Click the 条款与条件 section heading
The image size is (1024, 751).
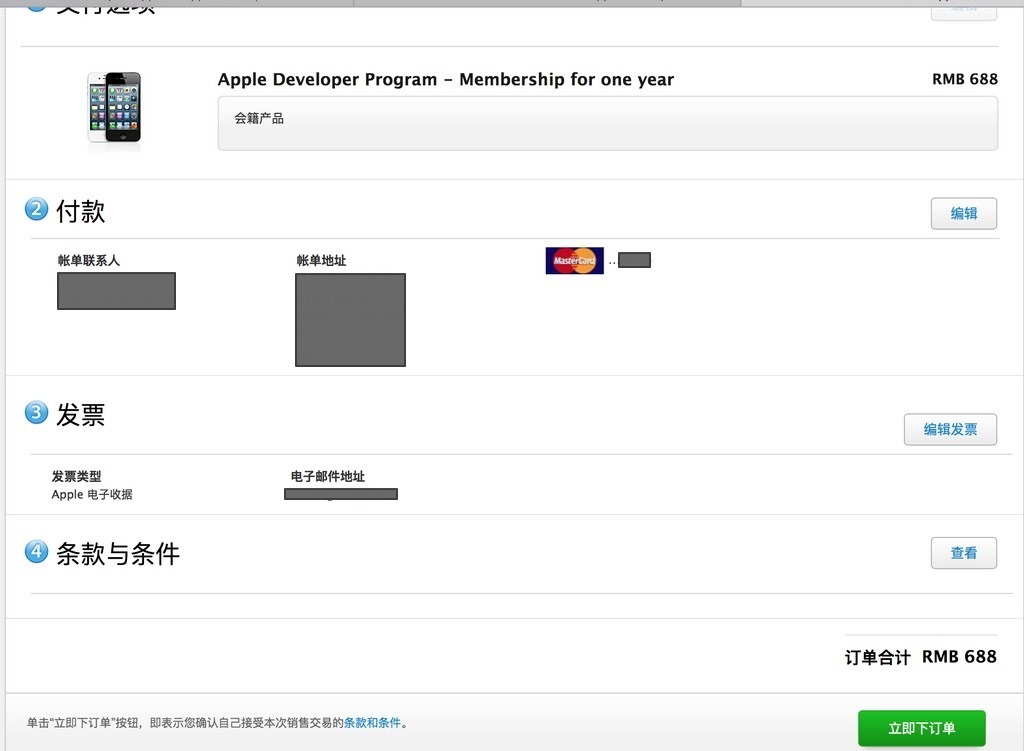[118, 554]
